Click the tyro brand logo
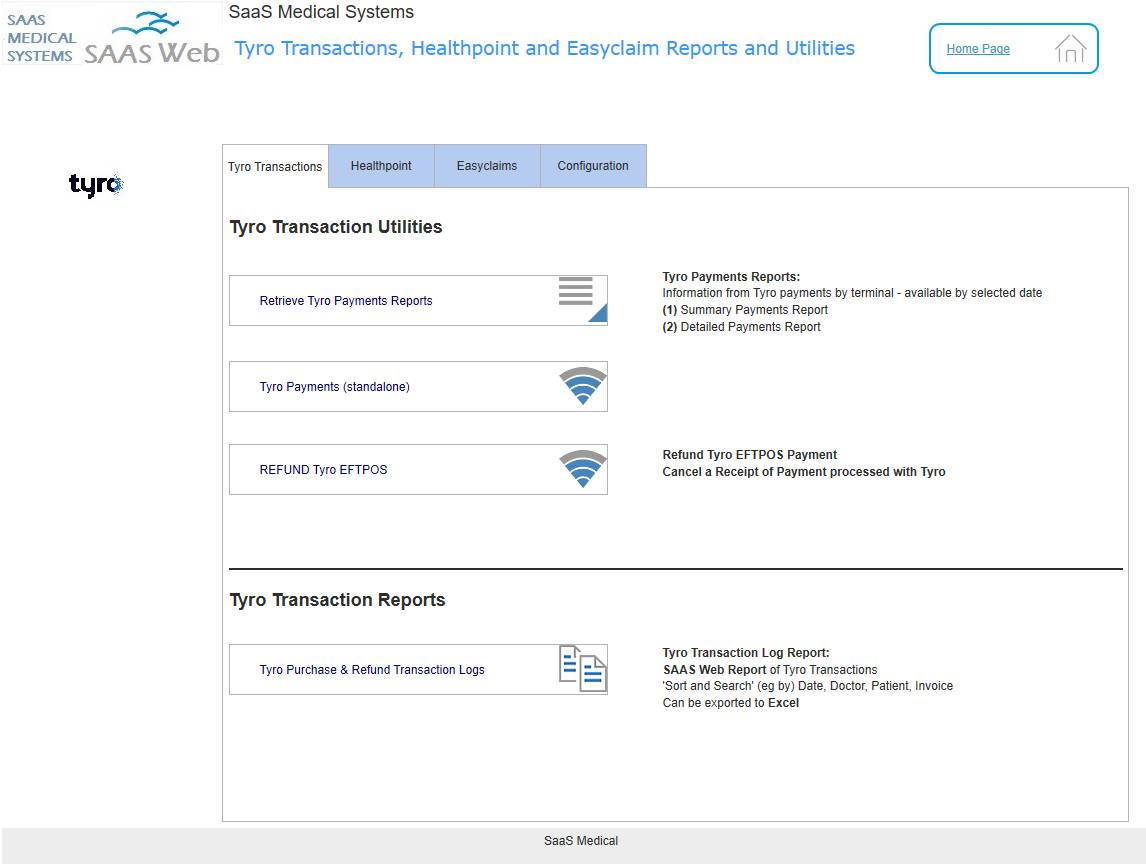The height and width of the screenshot is (868, 1146). pos(96,184)
